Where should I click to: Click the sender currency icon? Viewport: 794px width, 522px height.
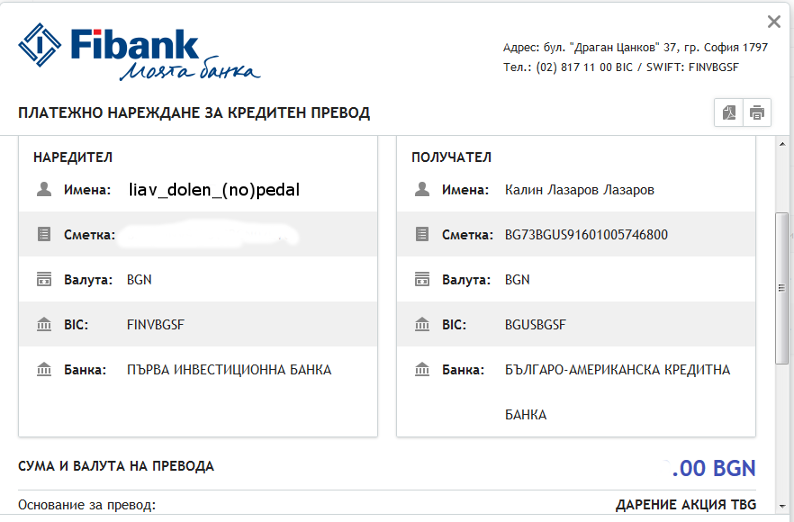pyautogui.click(x=43, y=280)
